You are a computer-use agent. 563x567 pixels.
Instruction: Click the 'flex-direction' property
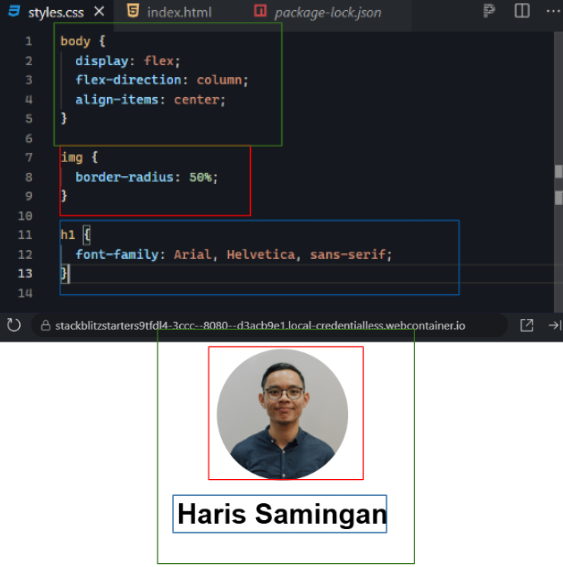(x=128, y=80)
